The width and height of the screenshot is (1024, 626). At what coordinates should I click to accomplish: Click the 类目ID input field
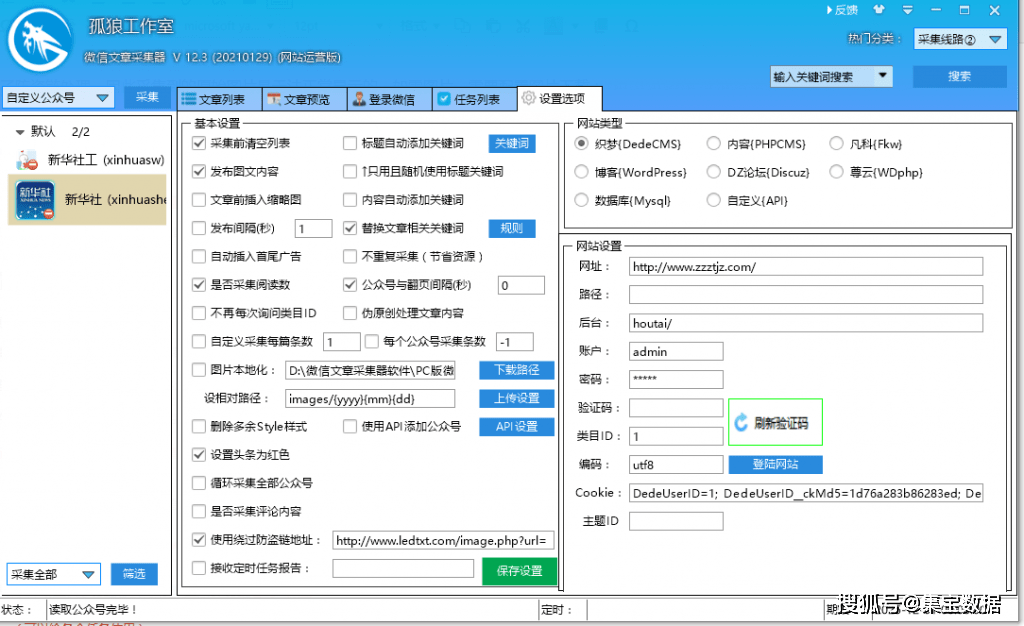pyautogui.click(x=676, y=436)
